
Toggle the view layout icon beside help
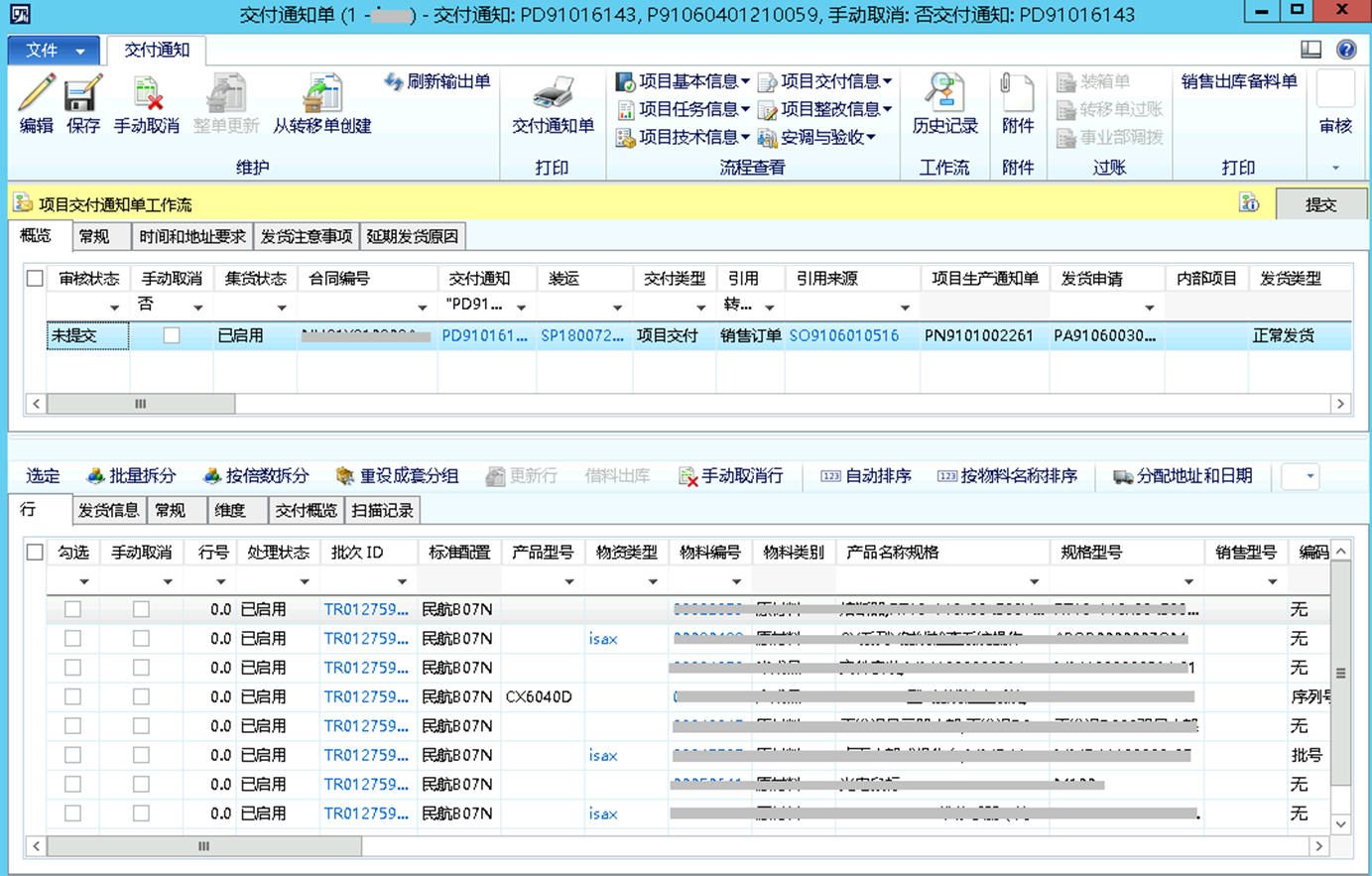click(x=1311, y=50)
